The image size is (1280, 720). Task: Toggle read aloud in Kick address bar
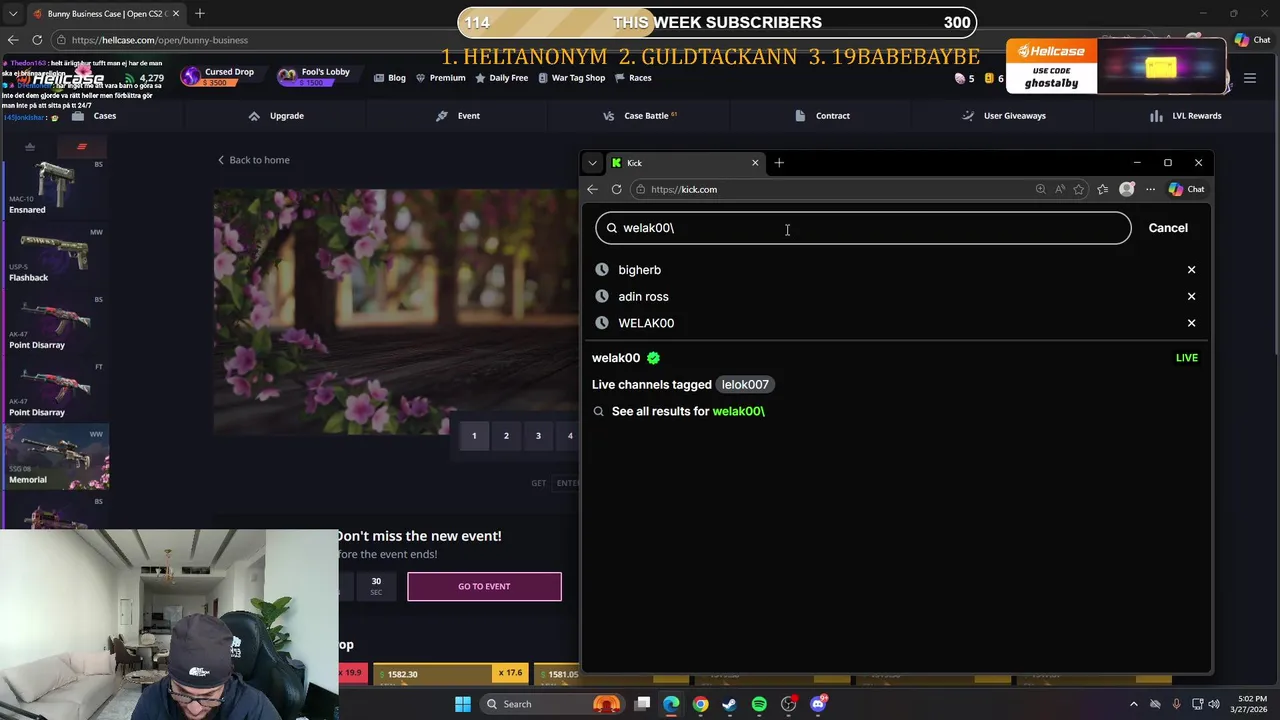tap(1059, 189)
